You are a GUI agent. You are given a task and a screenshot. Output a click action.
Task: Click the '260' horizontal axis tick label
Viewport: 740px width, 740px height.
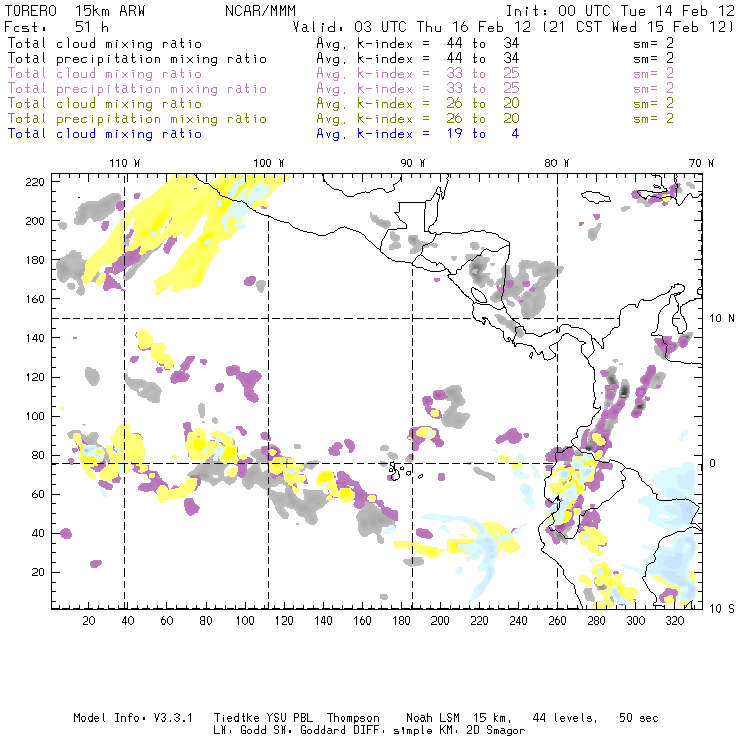557,621
